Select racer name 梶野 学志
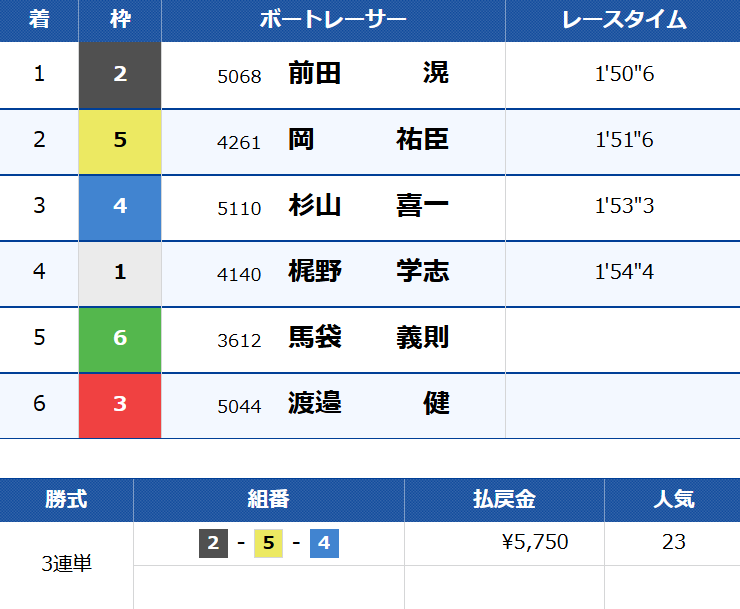The image size is (740, 609). [x=368, y=271]
